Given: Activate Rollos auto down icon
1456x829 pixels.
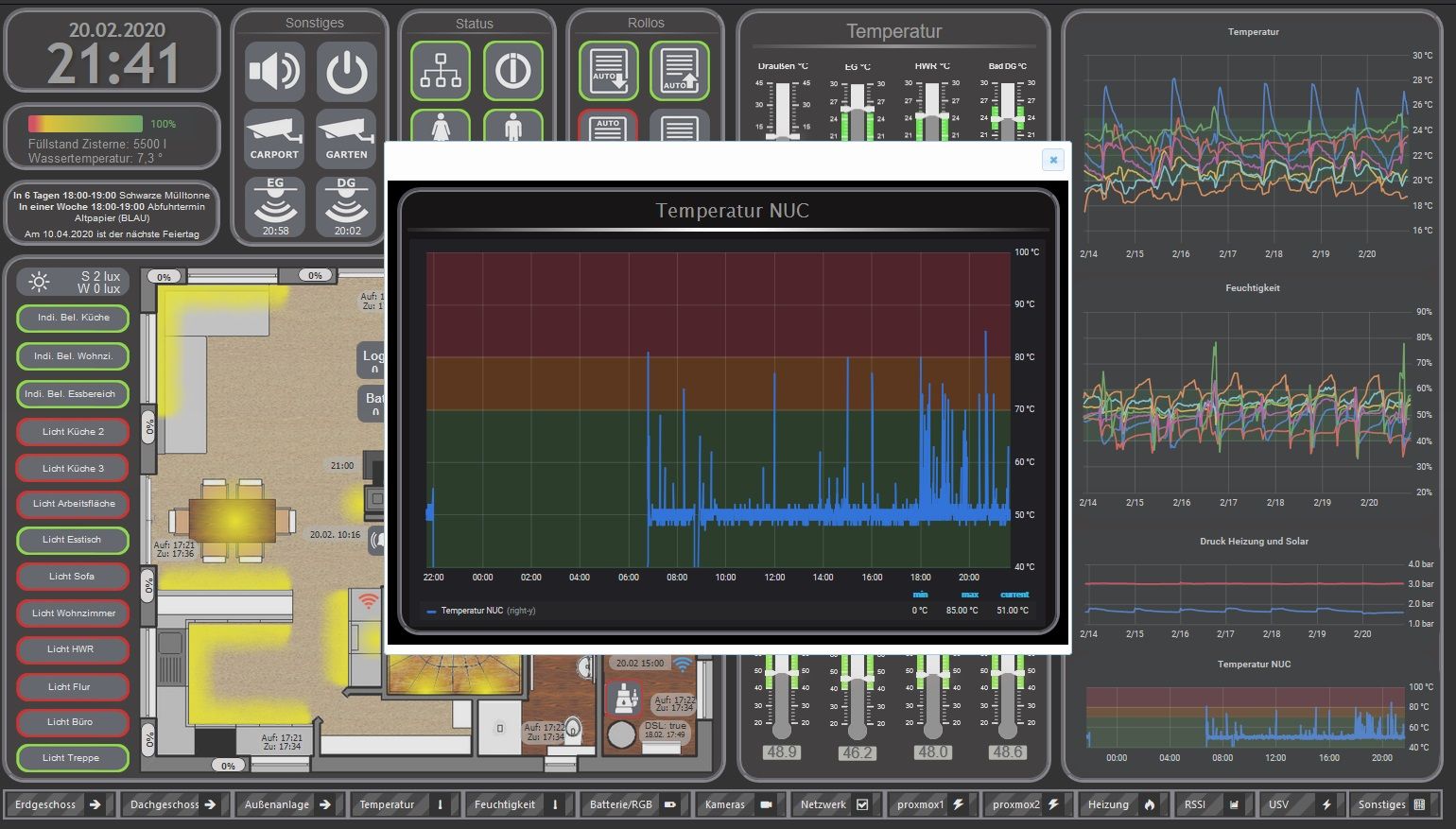Looking at the screenshot, I should click(x=608, y=71).
